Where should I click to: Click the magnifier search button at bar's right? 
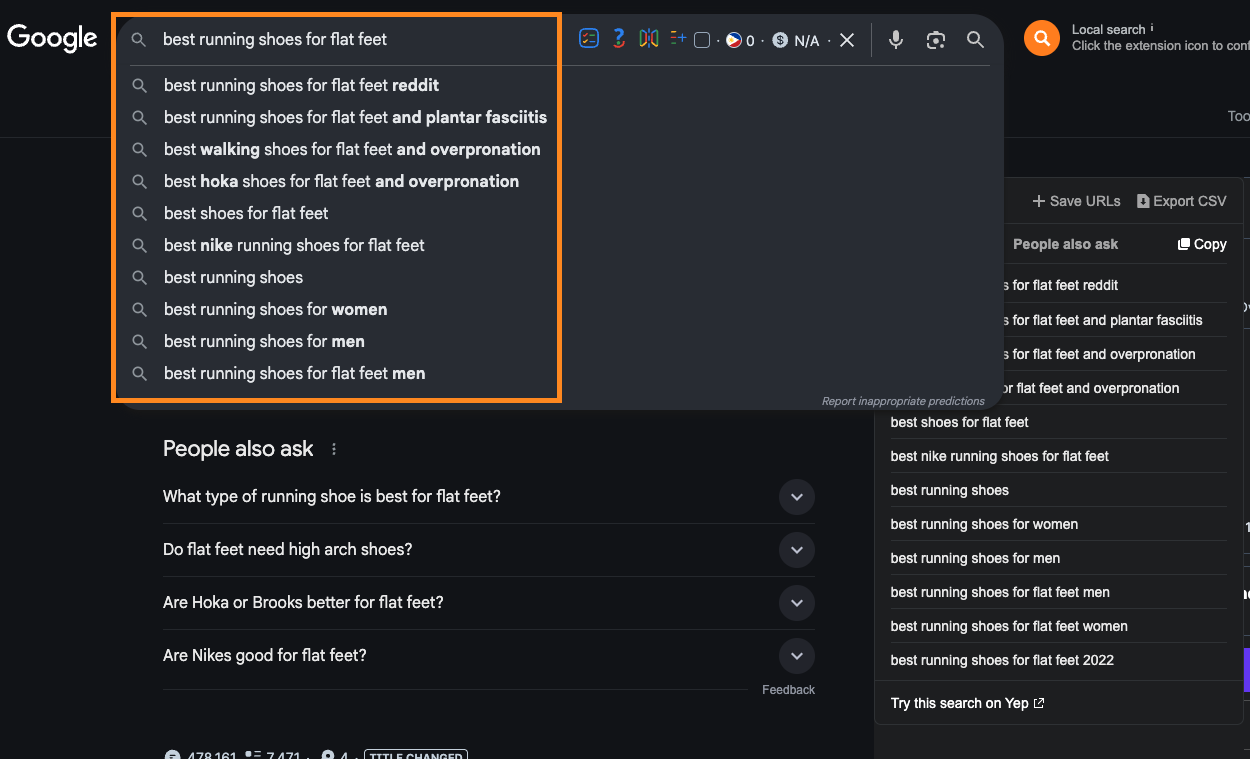pyautogui.click(x=975, y=40)
